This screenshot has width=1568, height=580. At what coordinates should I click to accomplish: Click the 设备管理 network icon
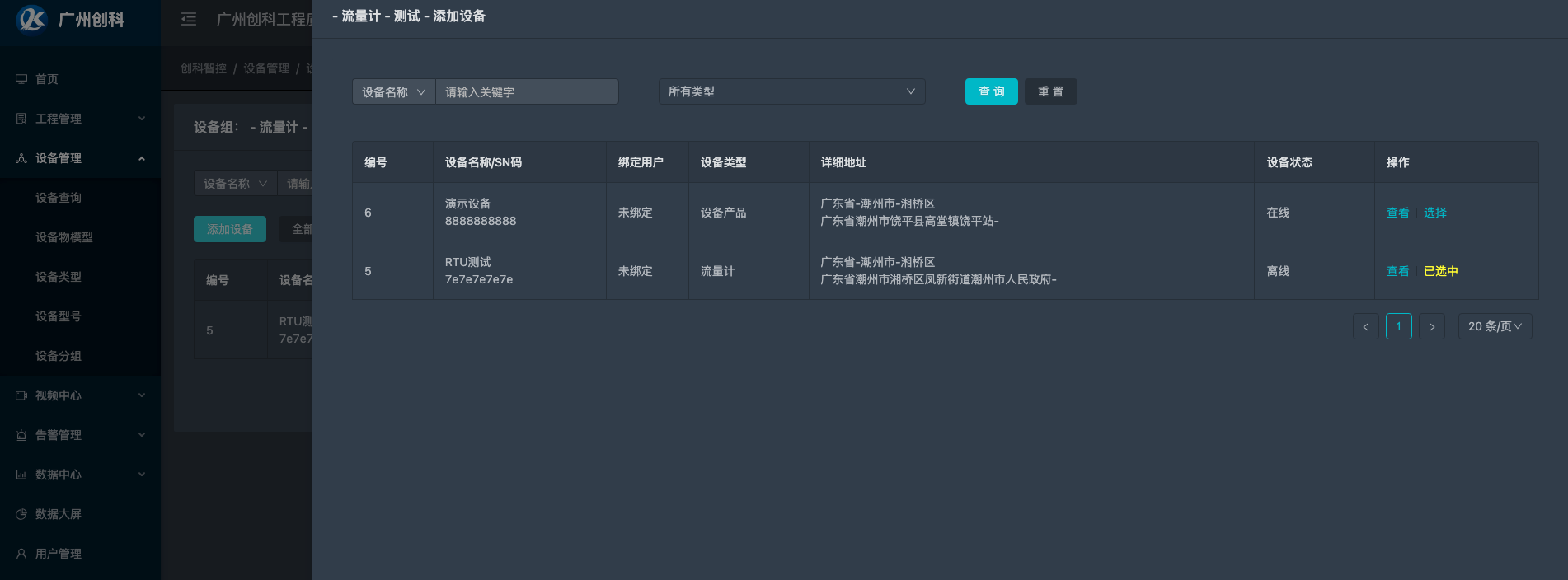pos(21,158)
